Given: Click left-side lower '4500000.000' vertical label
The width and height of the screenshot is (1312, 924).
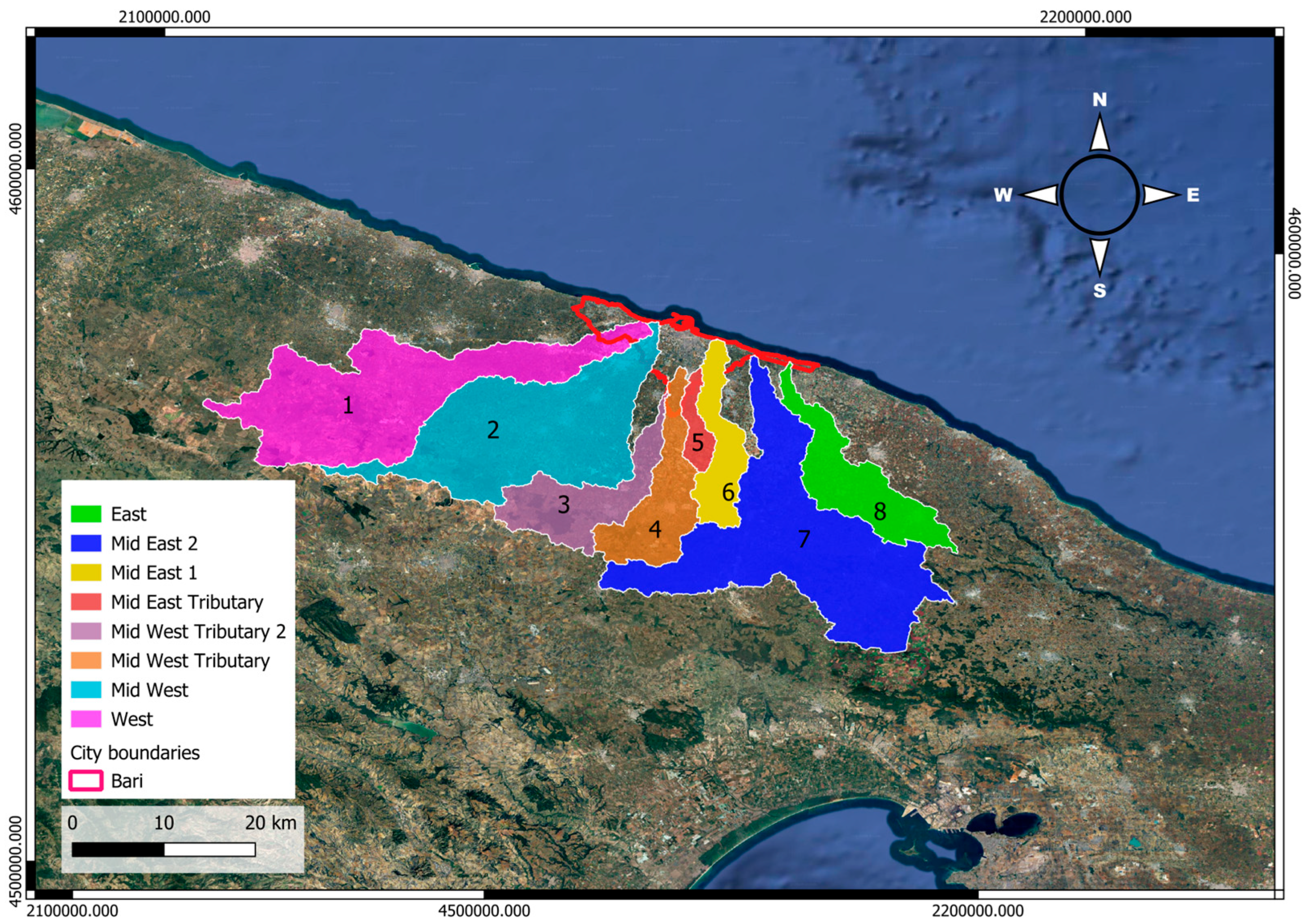Looking at the screenshot, I should (17, 861).
